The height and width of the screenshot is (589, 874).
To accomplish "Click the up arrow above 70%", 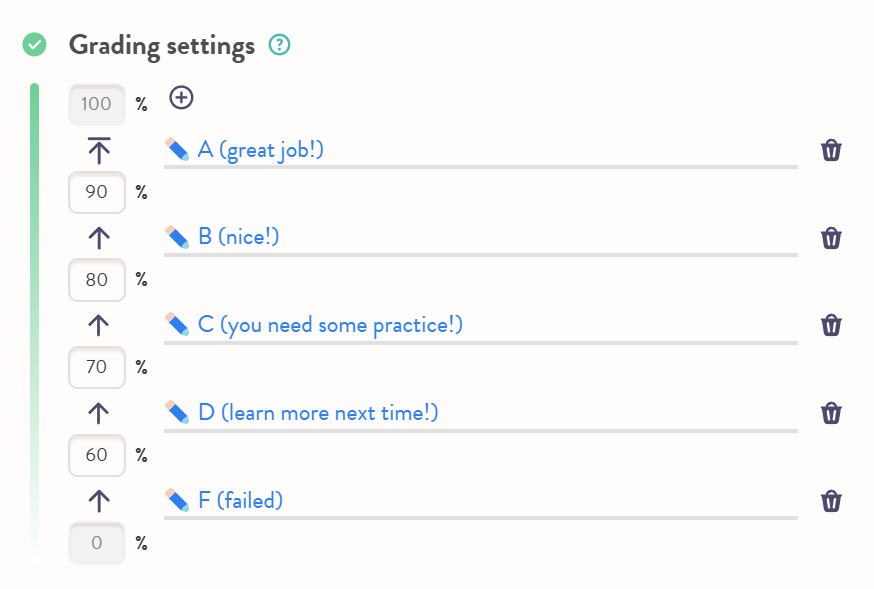I will tap(98, 325).
